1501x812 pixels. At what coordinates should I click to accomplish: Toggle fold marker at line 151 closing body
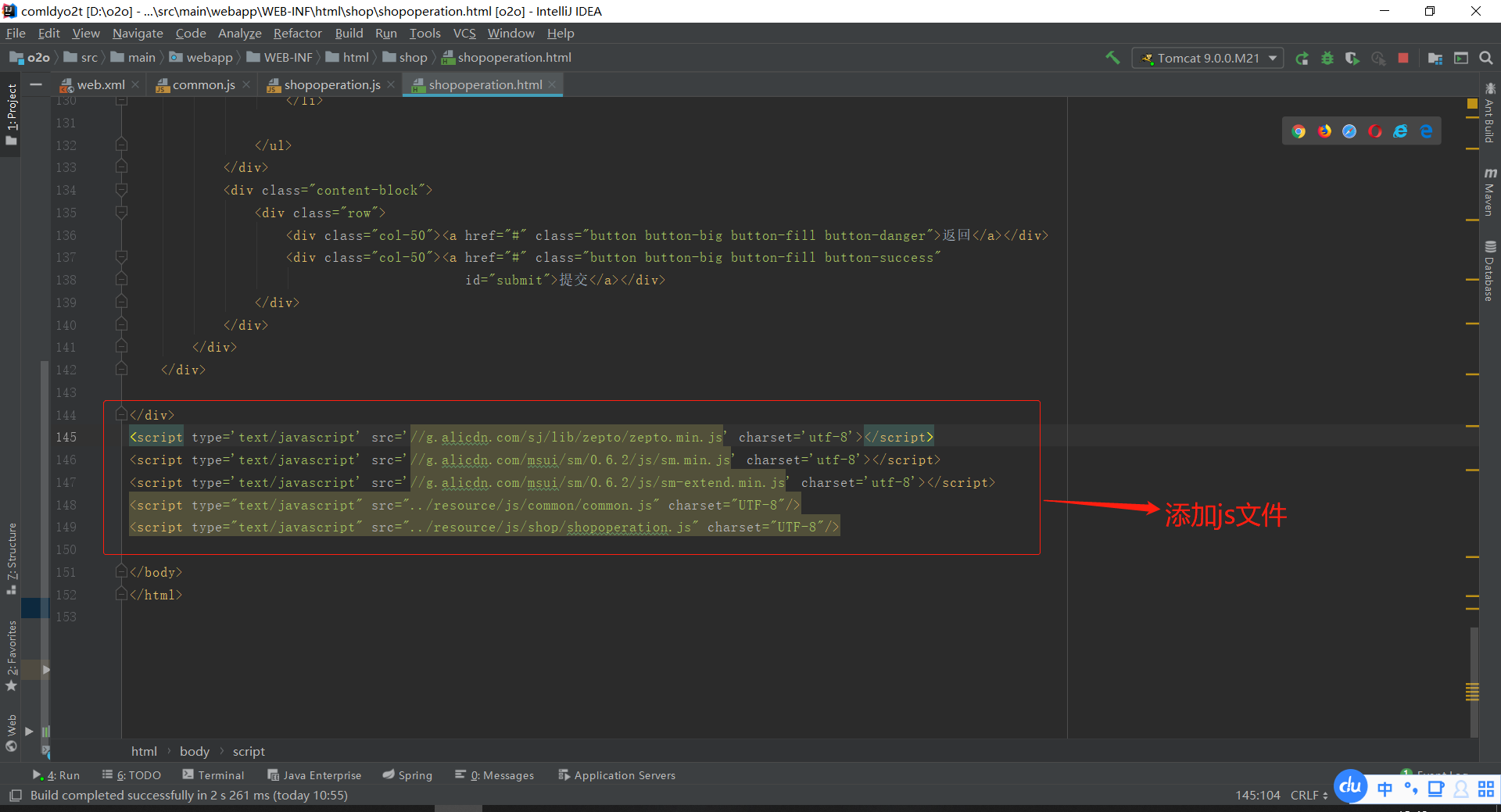(121, 572)
